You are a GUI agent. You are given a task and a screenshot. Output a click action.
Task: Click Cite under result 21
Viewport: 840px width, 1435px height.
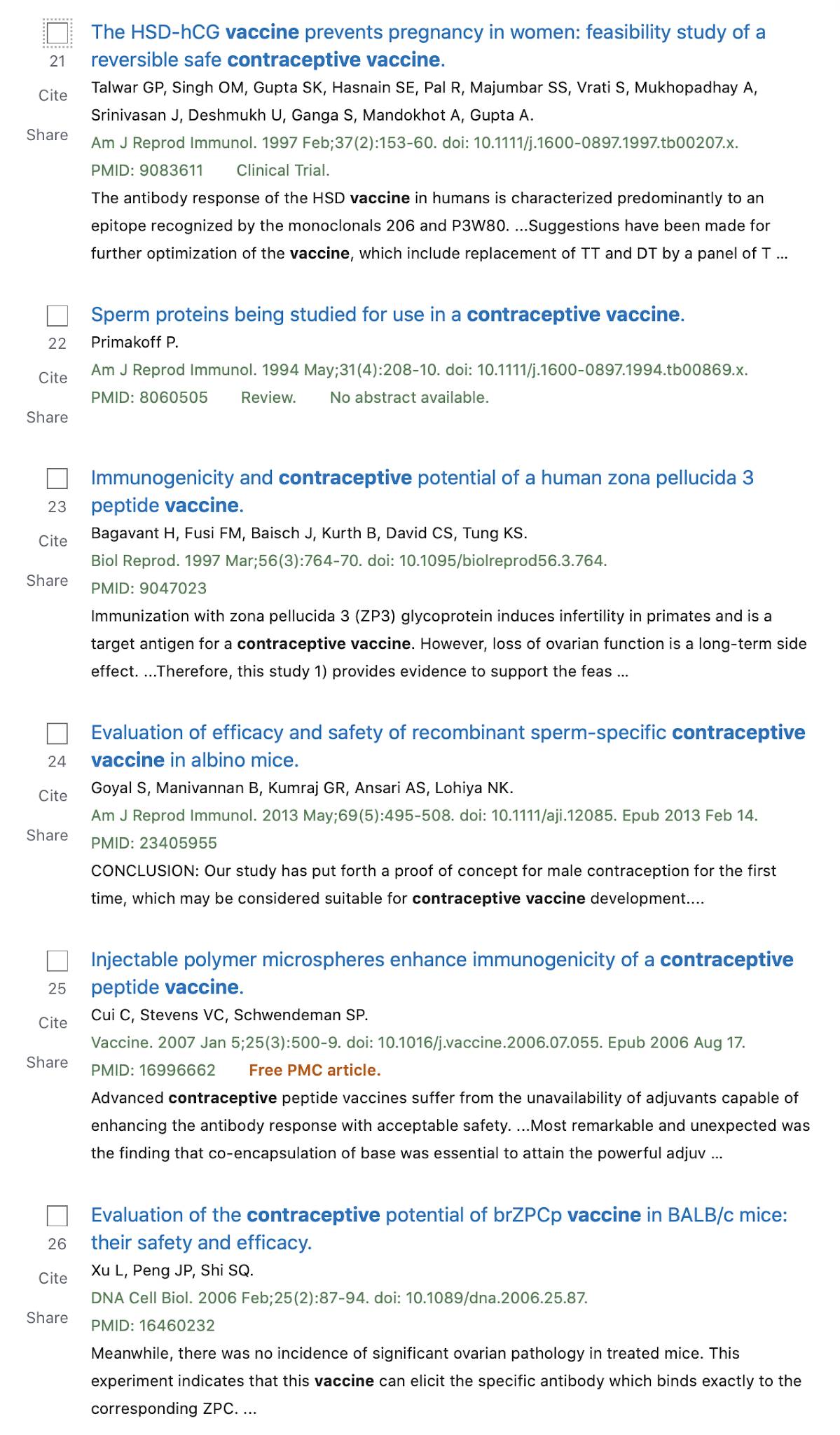(x=53, y=95)
